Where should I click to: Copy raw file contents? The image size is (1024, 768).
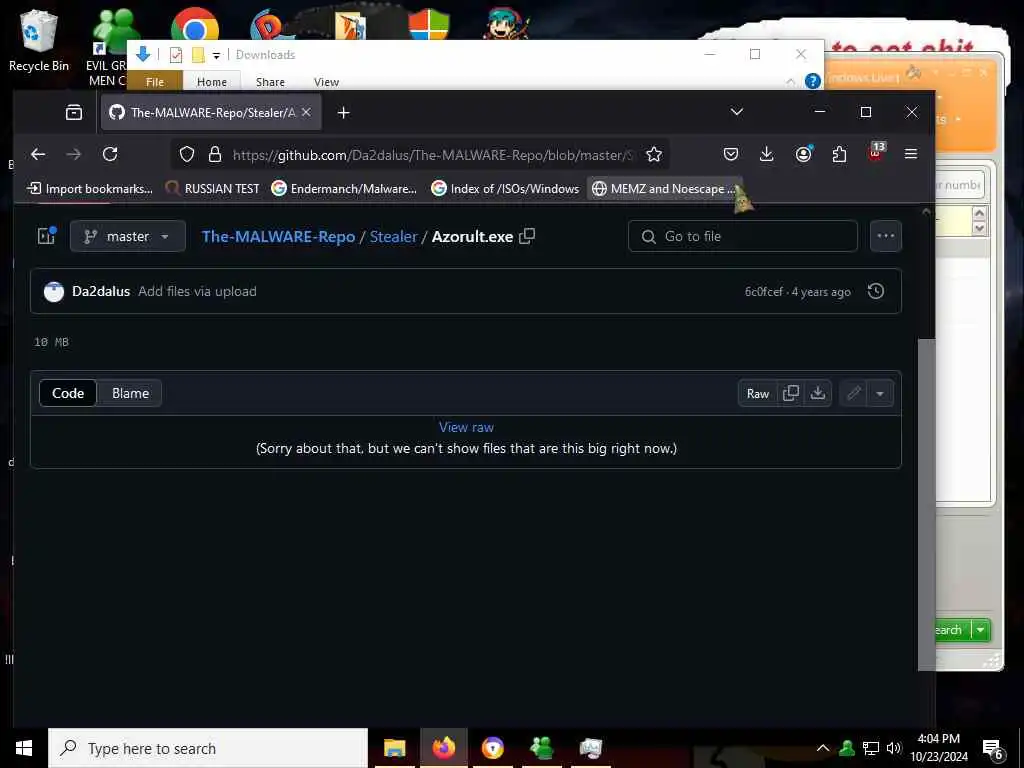[791, 393]
